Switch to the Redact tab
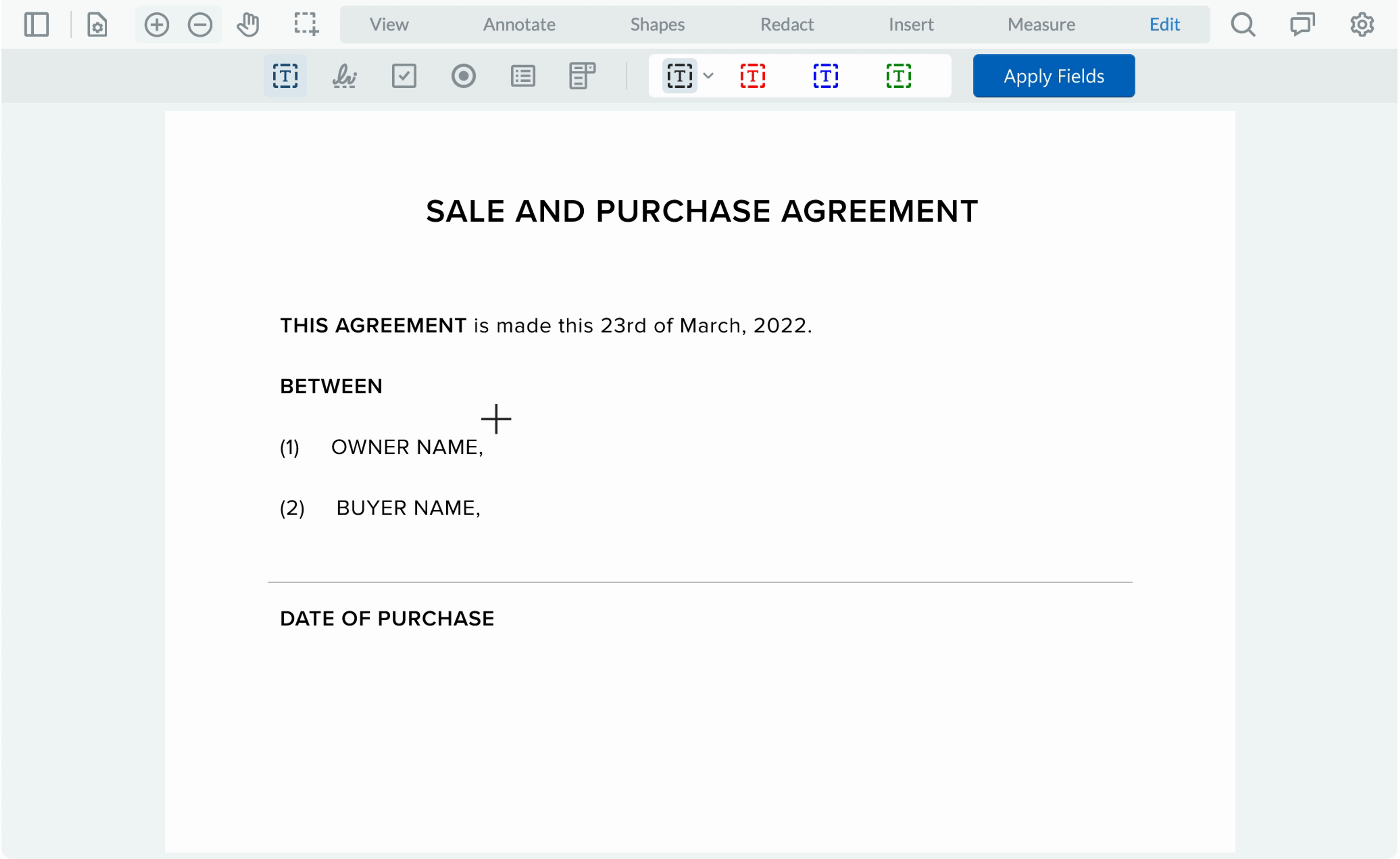The height and width of the screenshot is (859, 1400). (787, 24)
